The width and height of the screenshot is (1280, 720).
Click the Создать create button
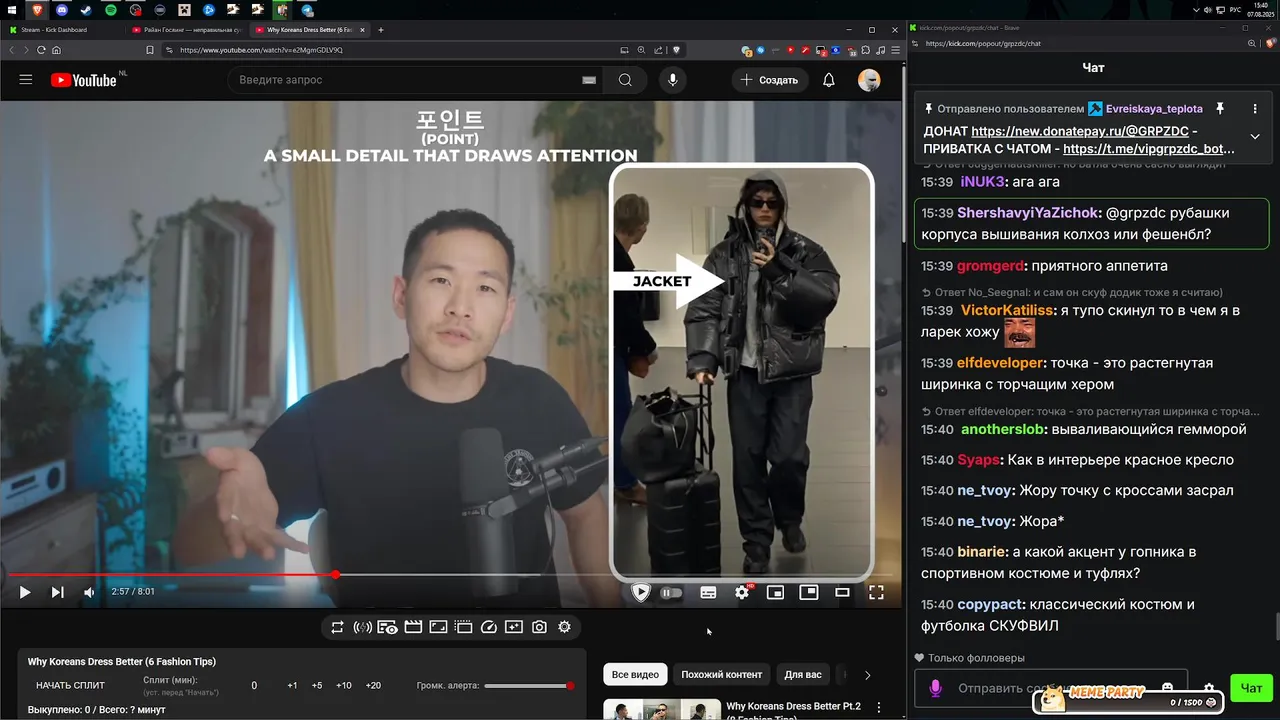click(x=769, y=80)
